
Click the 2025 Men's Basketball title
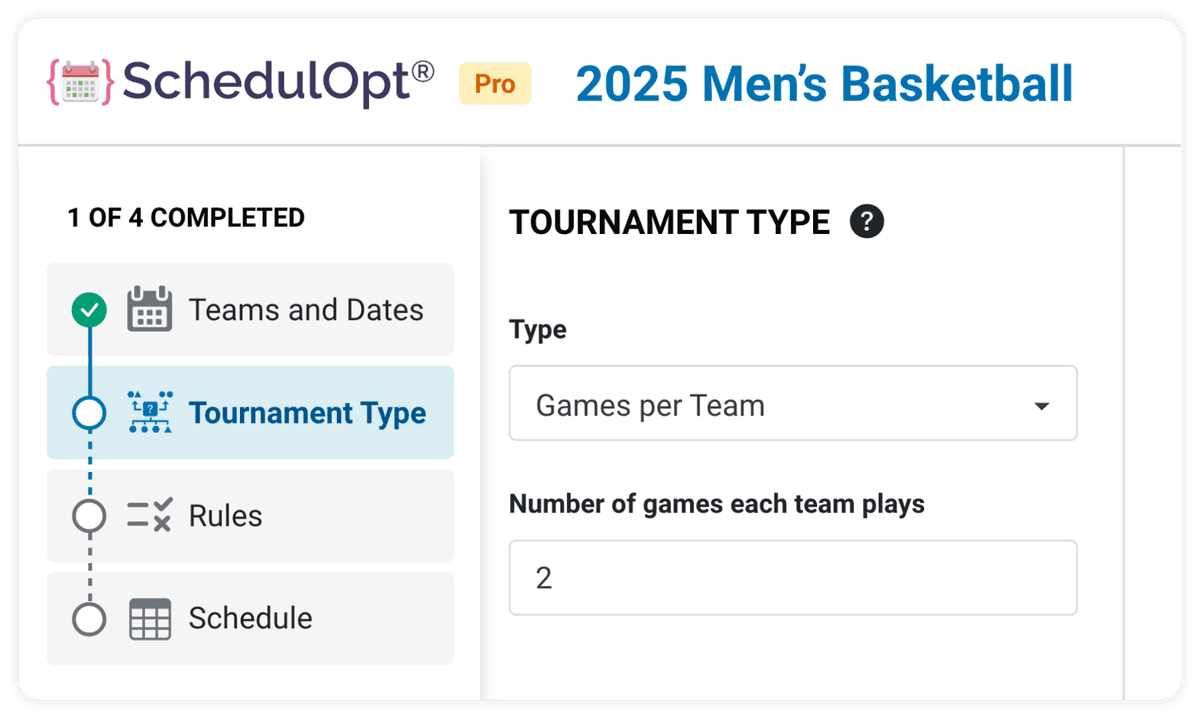825,84
